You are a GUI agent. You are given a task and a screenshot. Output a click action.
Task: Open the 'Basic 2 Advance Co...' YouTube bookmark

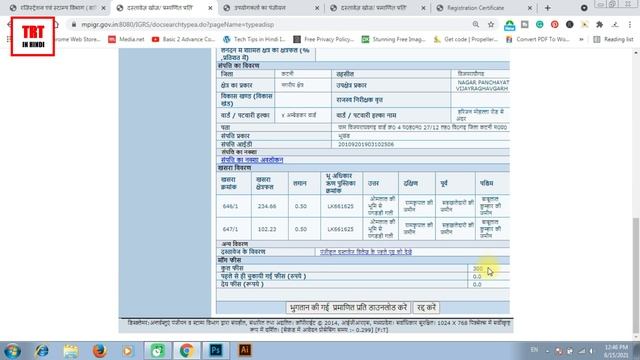(183, 39)
